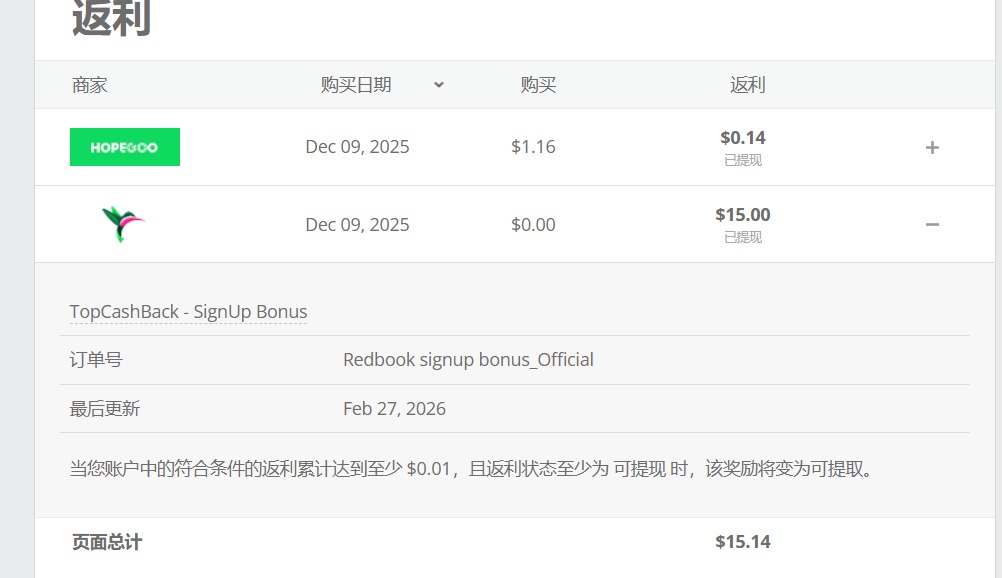The image size is (1002, 578).
Task: Click the HOPEGOO merchant logo
Action: [x=125, y=147]
